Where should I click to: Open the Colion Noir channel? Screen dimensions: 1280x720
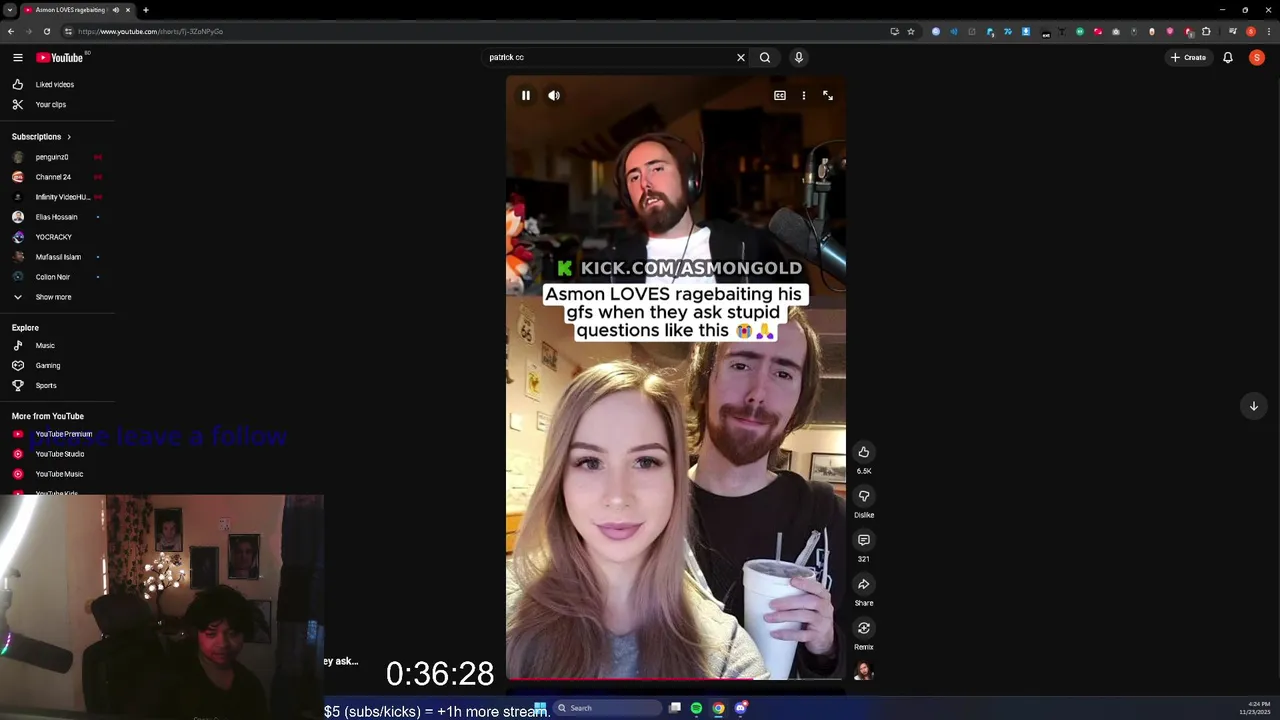[55, 277]
